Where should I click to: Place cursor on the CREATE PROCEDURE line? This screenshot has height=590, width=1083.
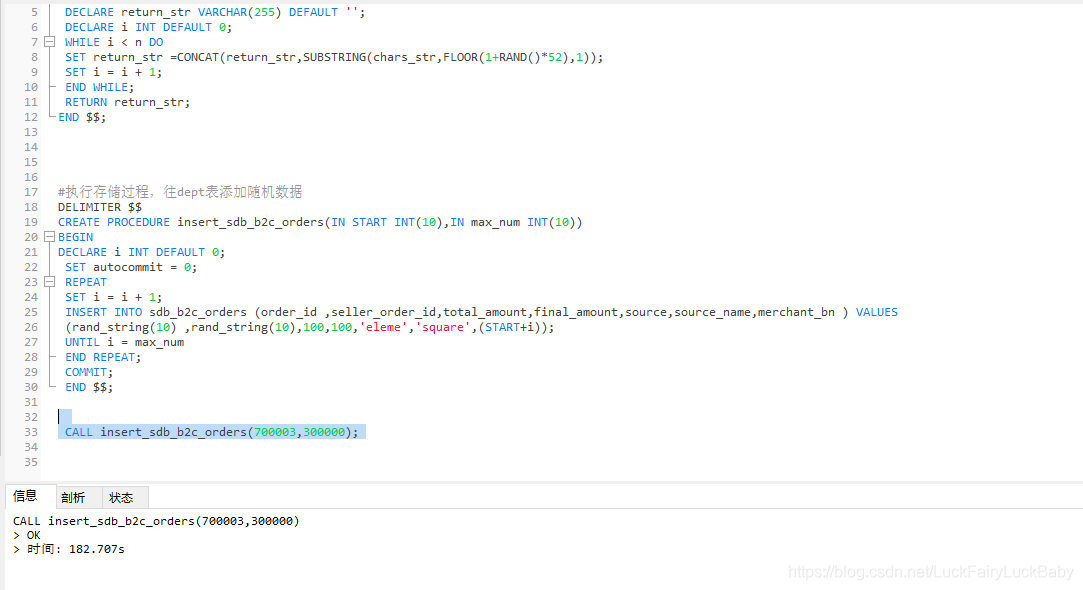(x=319, y=222)
